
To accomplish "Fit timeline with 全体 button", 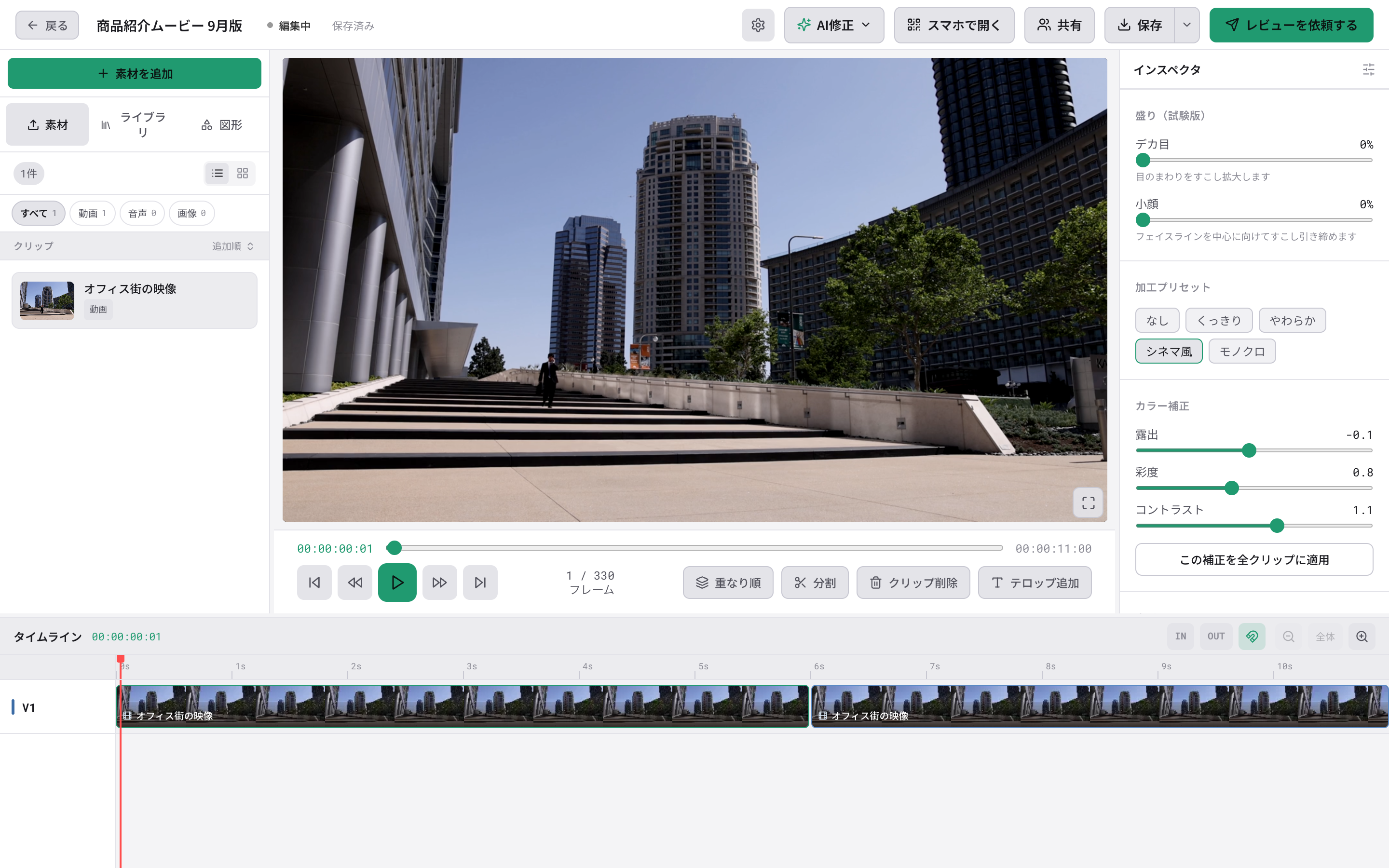I will (1325, 637).
